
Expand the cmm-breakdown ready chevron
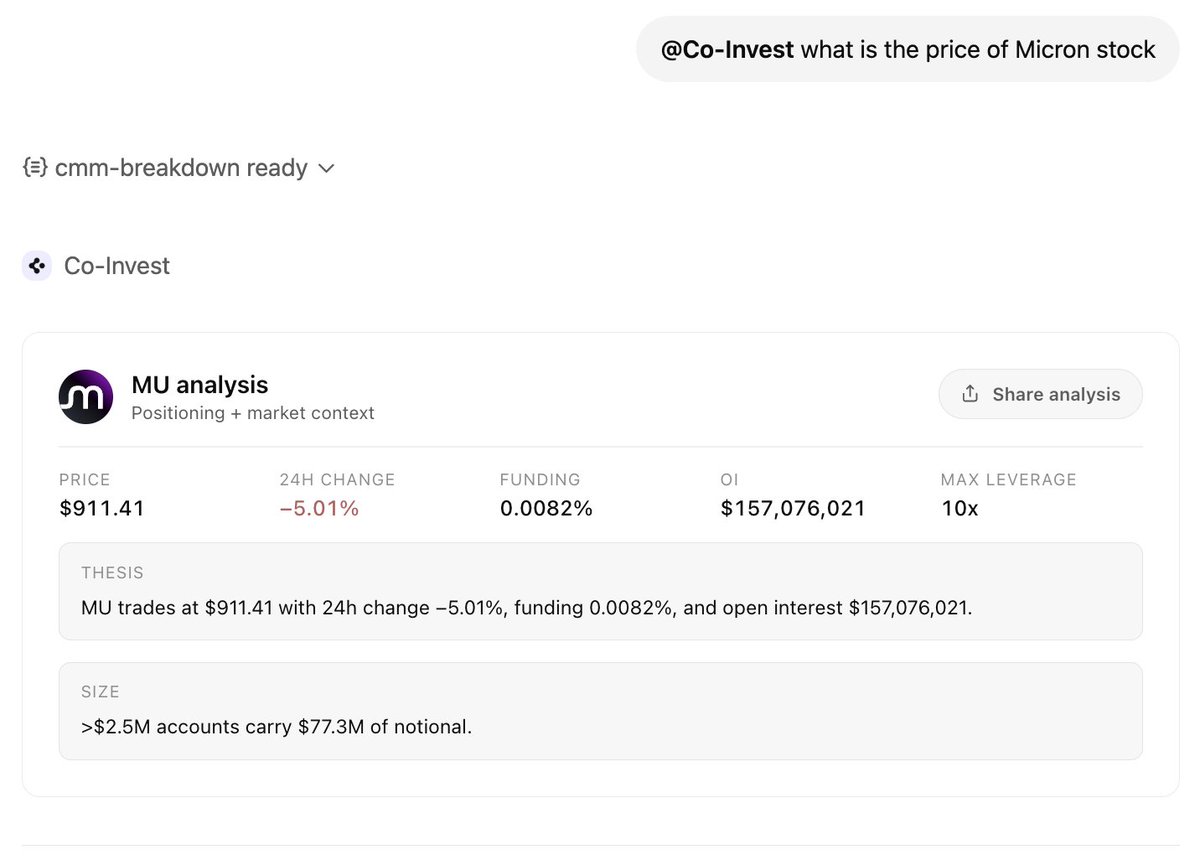coord(325,169)
